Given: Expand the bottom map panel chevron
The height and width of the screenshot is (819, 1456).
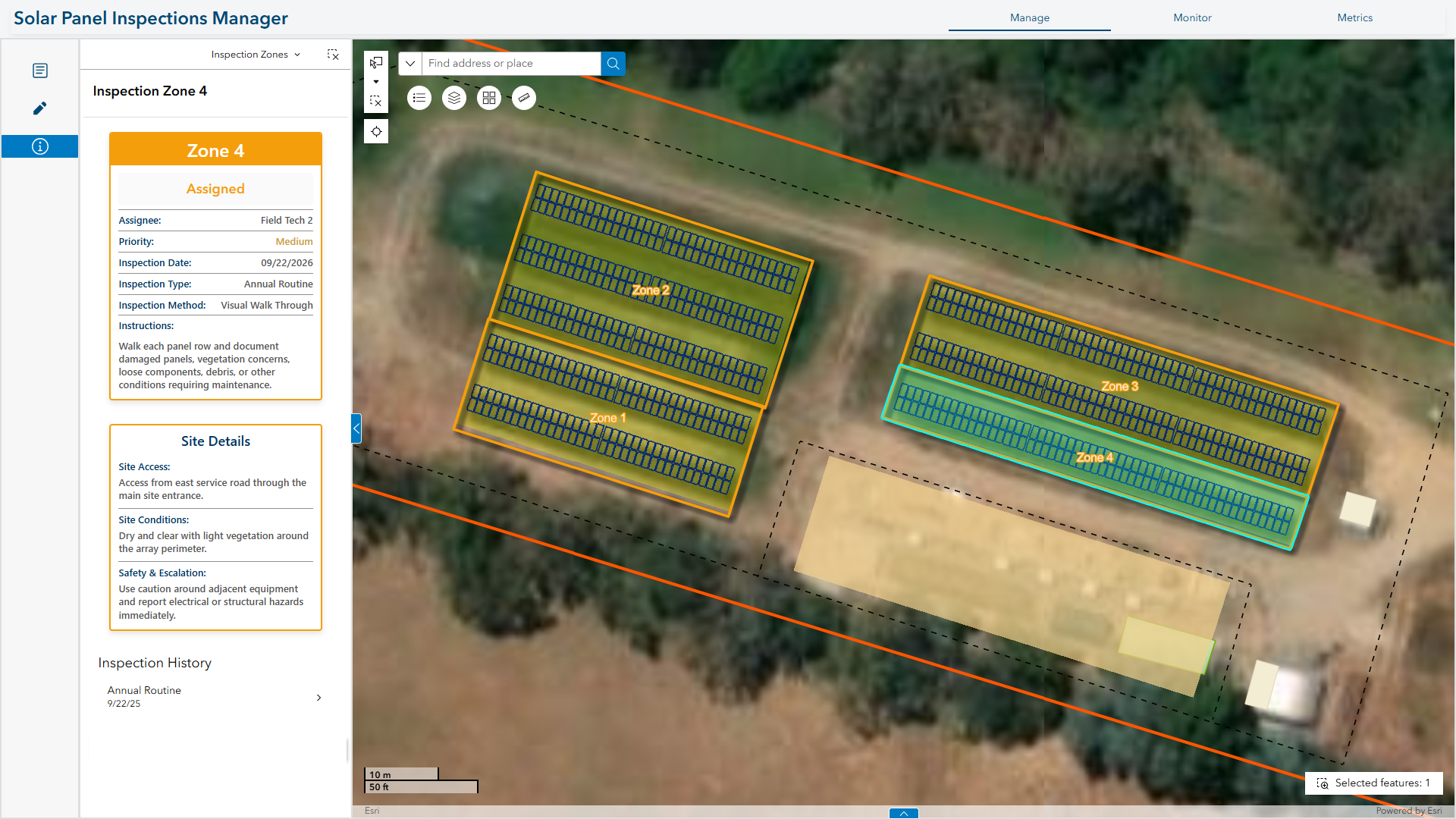Looking at the screenshot, I should pos(904,814).
